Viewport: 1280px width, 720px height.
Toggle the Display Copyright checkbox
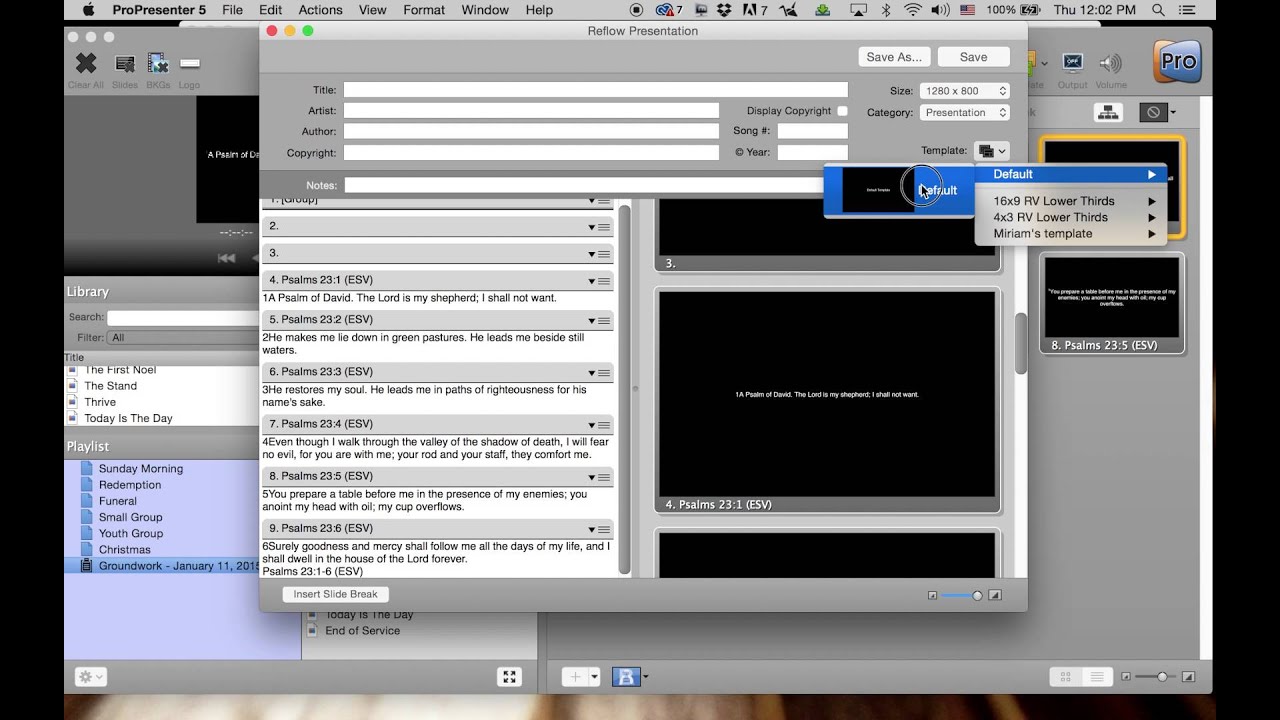click(842, 111)
